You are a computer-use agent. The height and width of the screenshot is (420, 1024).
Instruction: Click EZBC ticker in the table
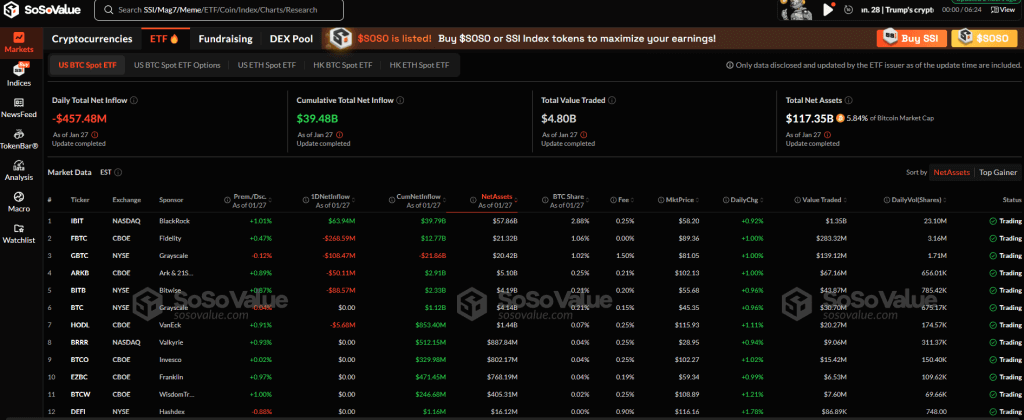(78, 377)
